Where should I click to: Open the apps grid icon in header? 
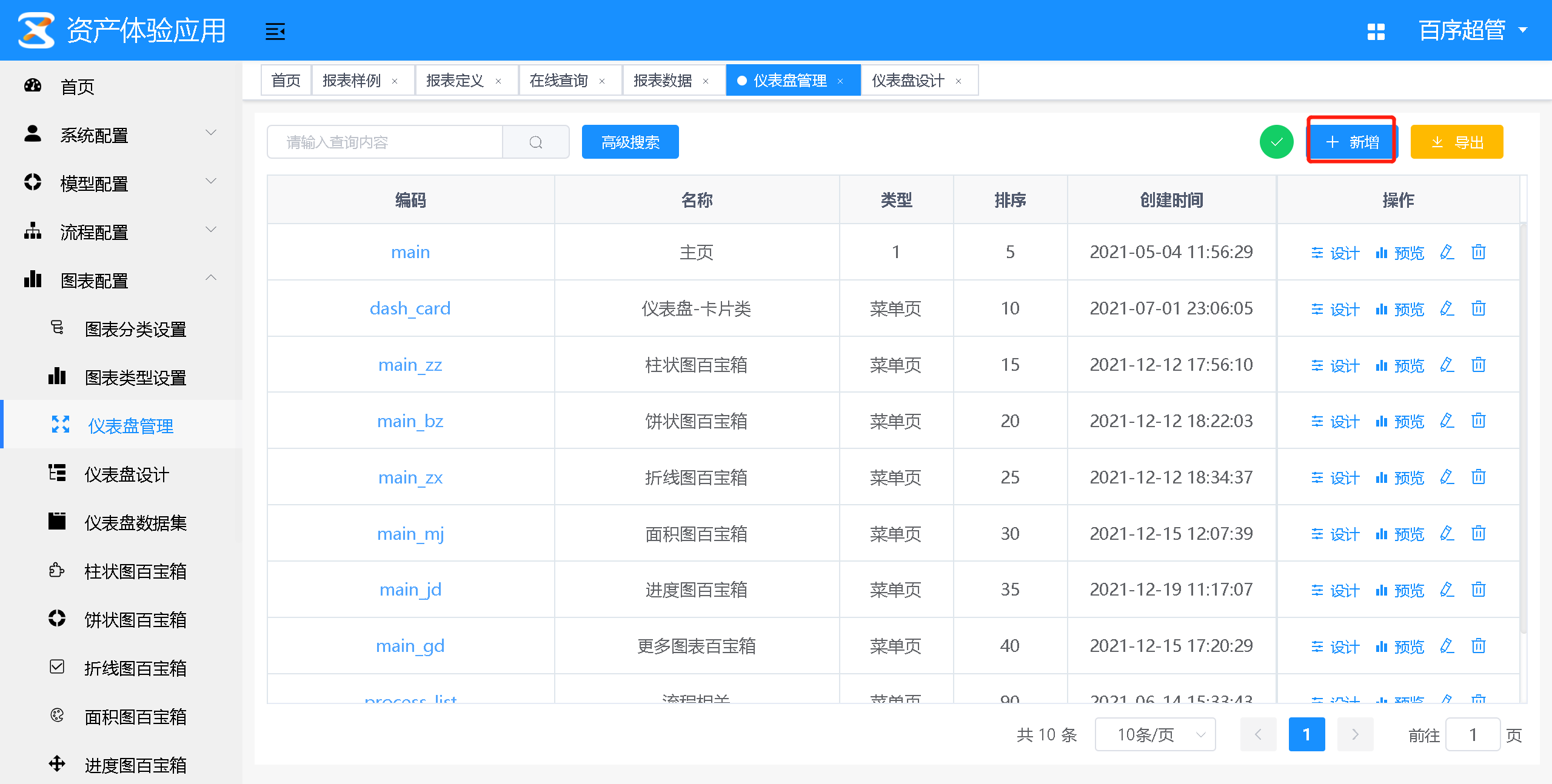coord(1376,32)
